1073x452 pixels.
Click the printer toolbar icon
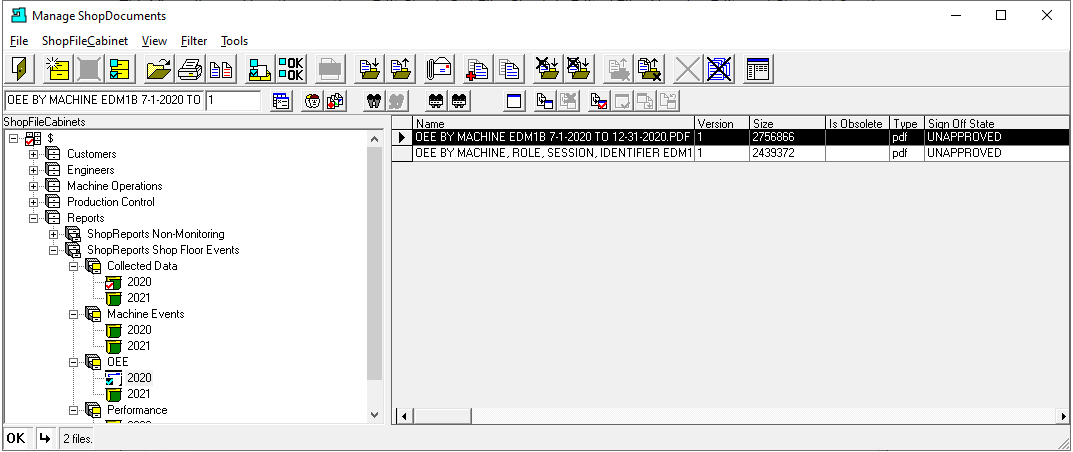(x=190, y=69)
